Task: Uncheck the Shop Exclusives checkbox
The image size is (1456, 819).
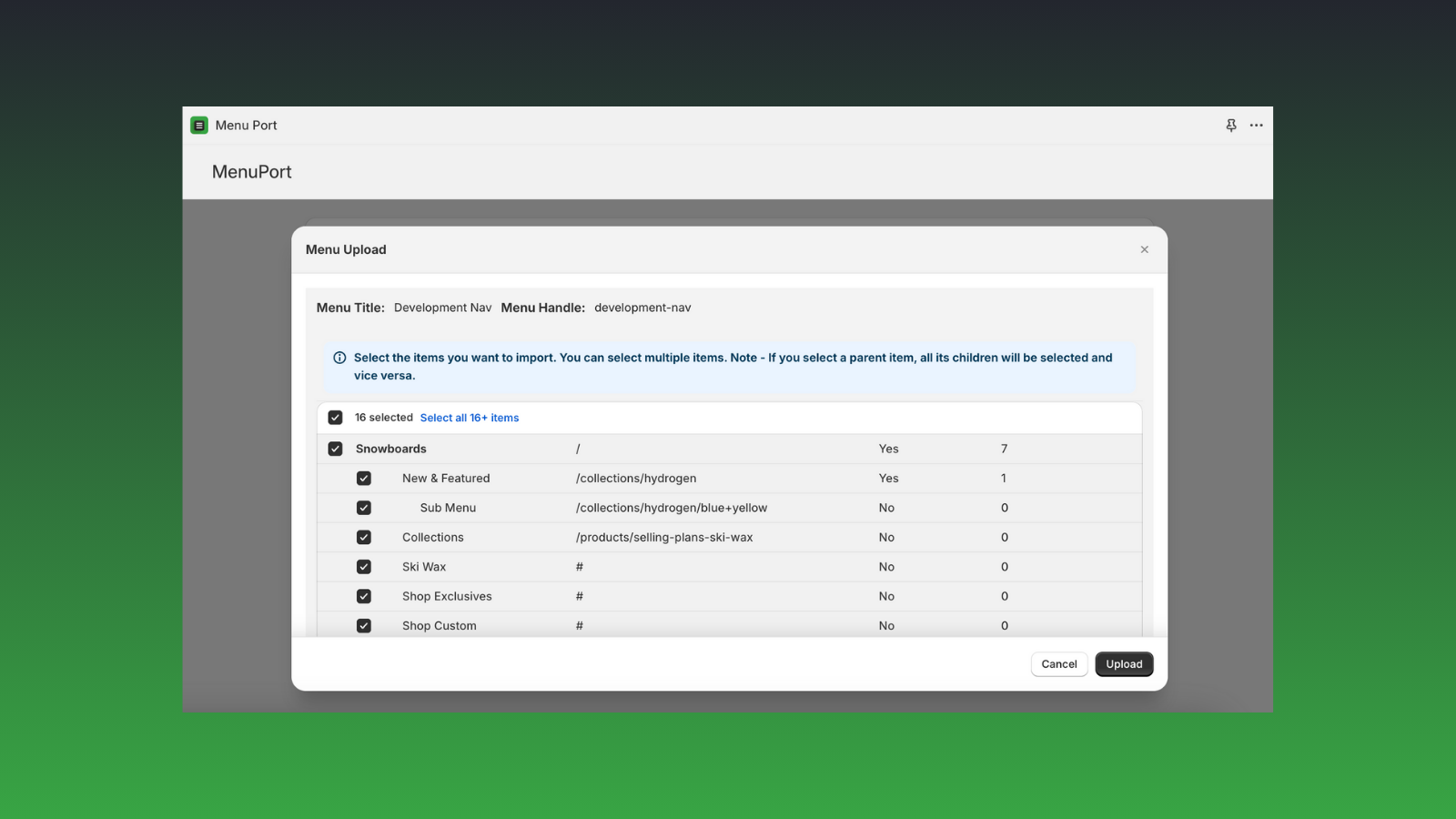Action: (x=364, y=597)
